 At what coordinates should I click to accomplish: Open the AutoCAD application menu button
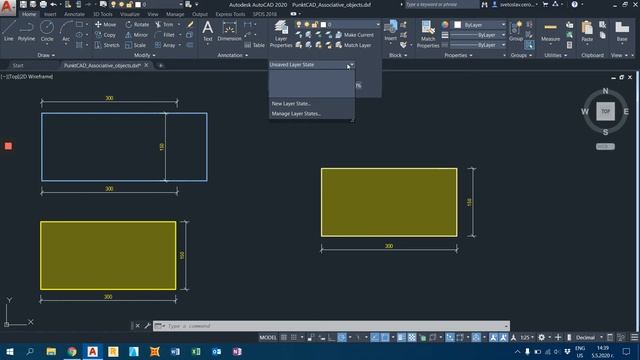pos(7,7)
